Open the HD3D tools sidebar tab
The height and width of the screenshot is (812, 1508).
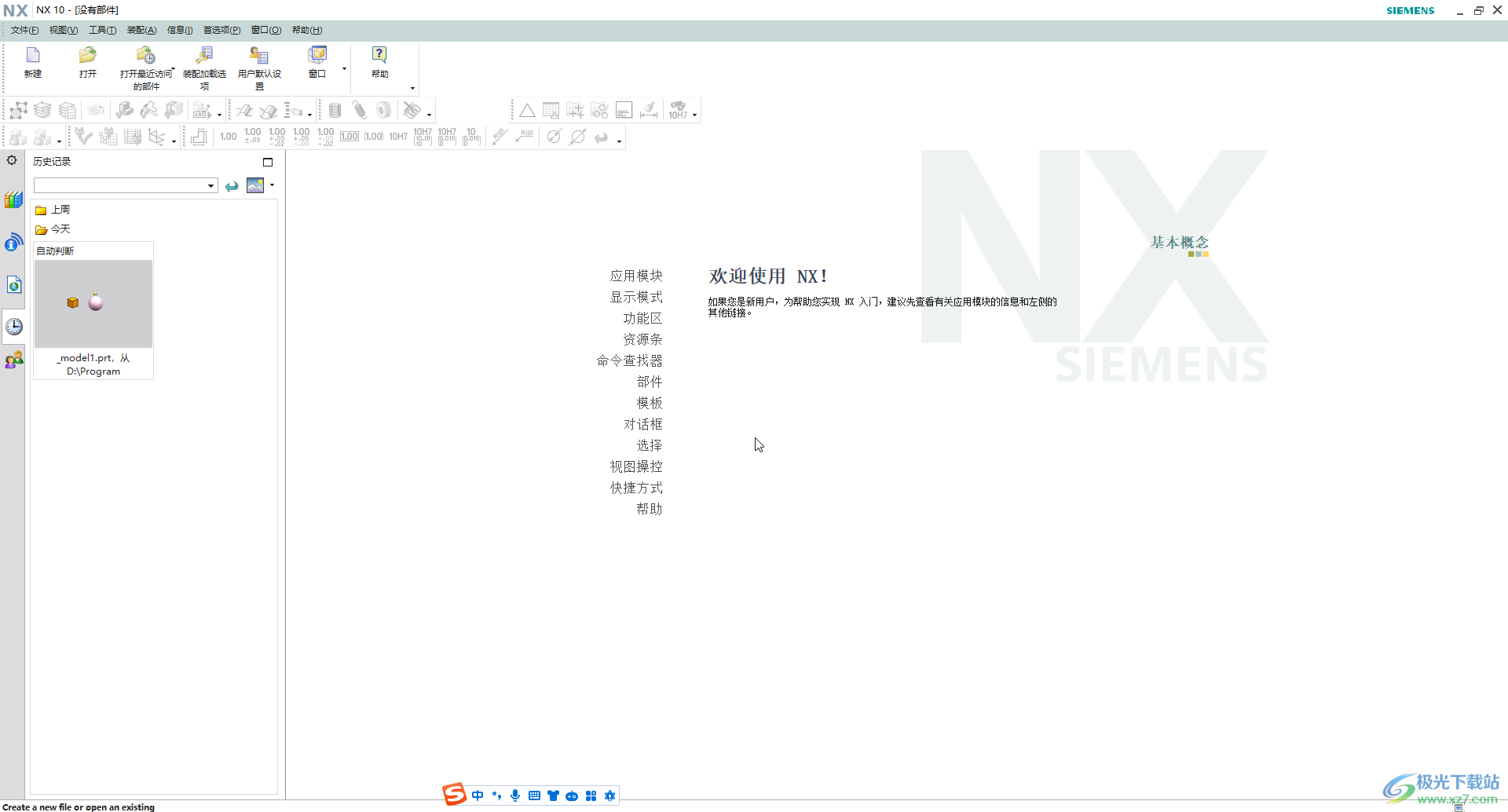click(x=13, y=243)
